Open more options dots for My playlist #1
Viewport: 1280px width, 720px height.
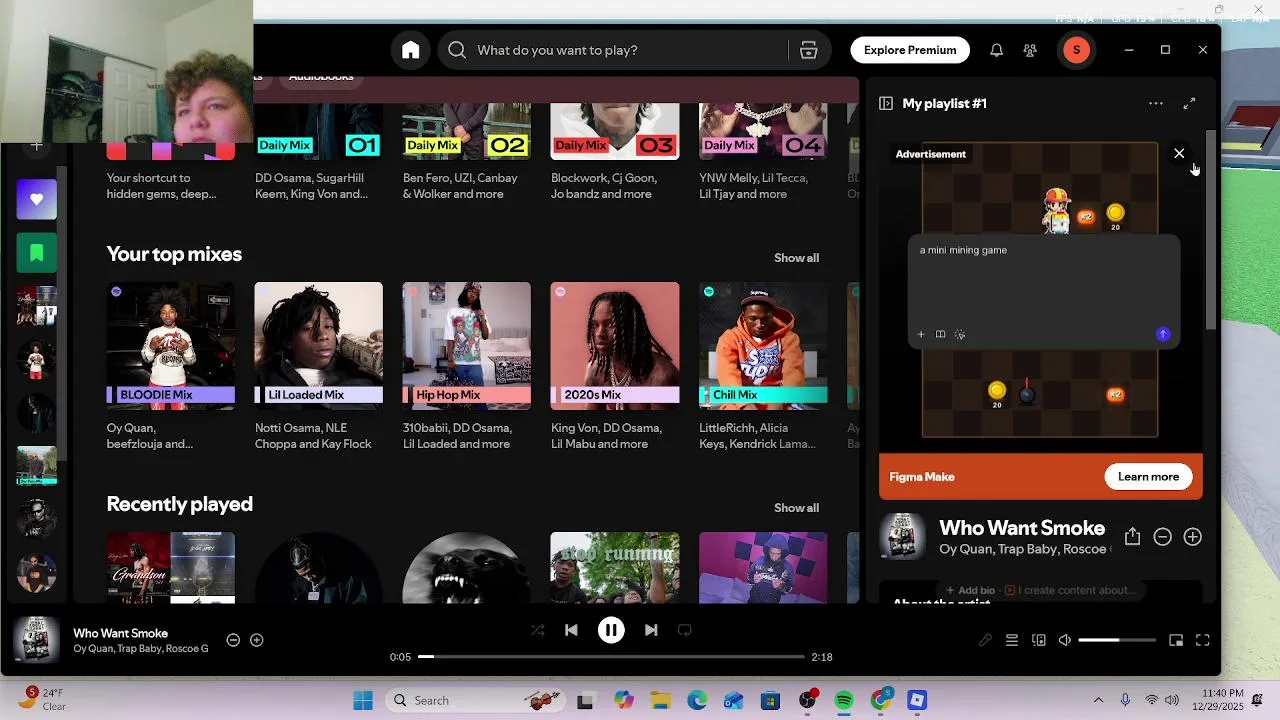click(x=1156, y=103)
